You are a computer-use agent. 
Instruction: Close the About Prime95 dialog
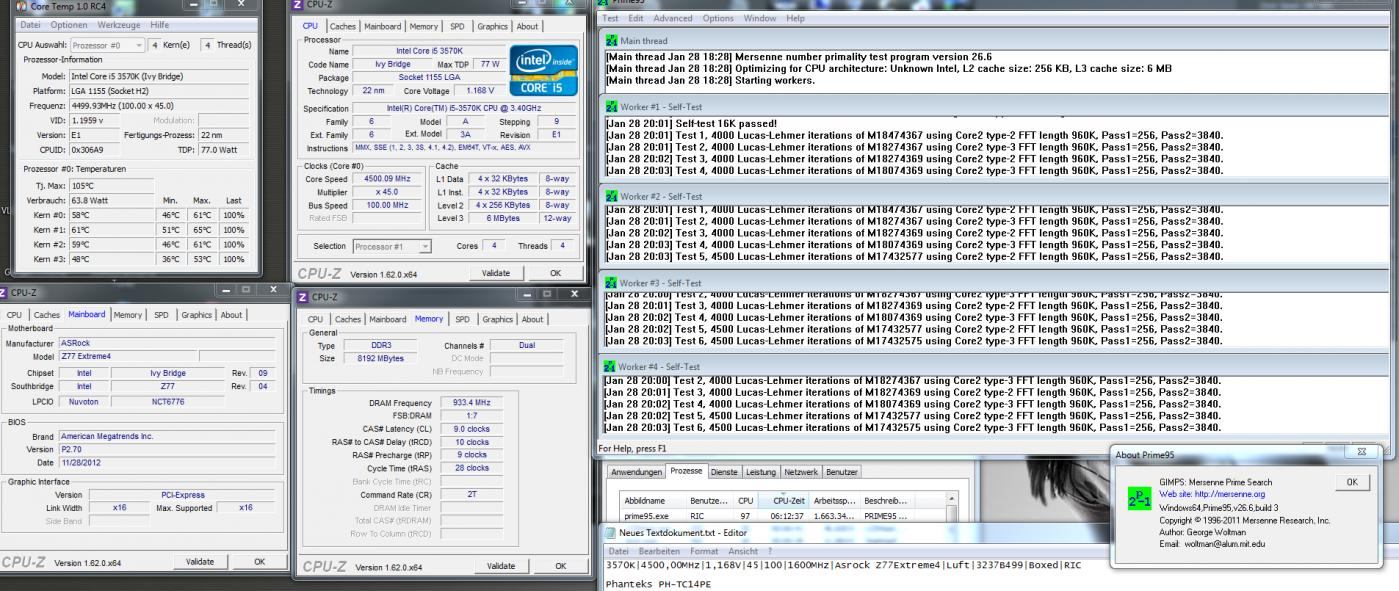tap(1361, 453)
